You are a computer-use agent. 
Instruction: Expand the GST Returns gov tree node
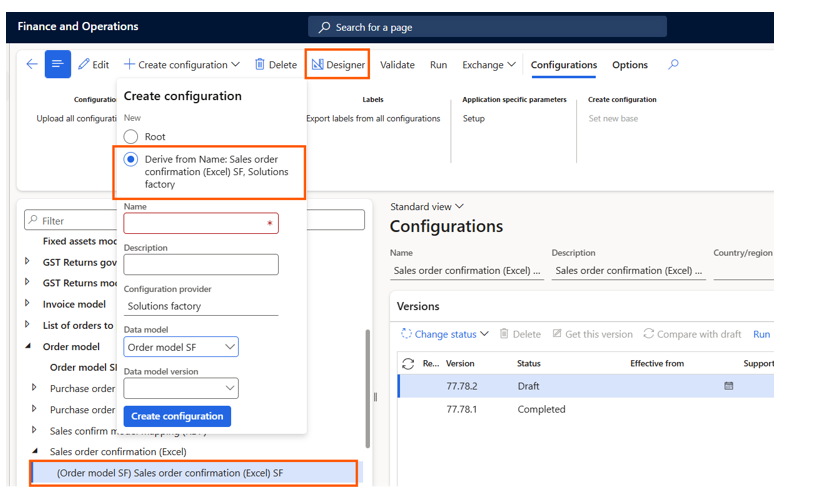point(27,261)
